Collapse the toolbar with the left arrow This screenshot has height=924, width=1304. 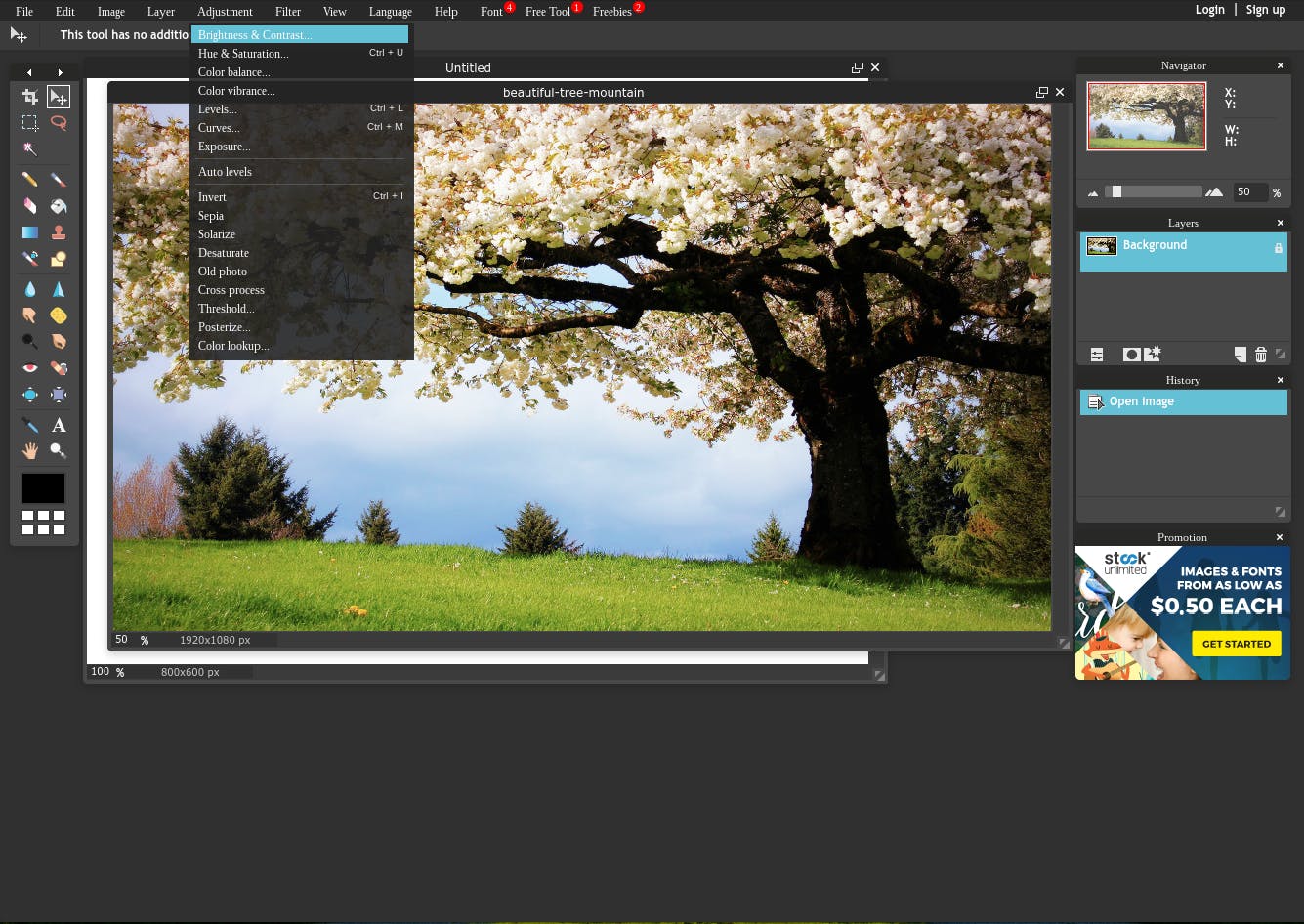[x=30, y=72]
